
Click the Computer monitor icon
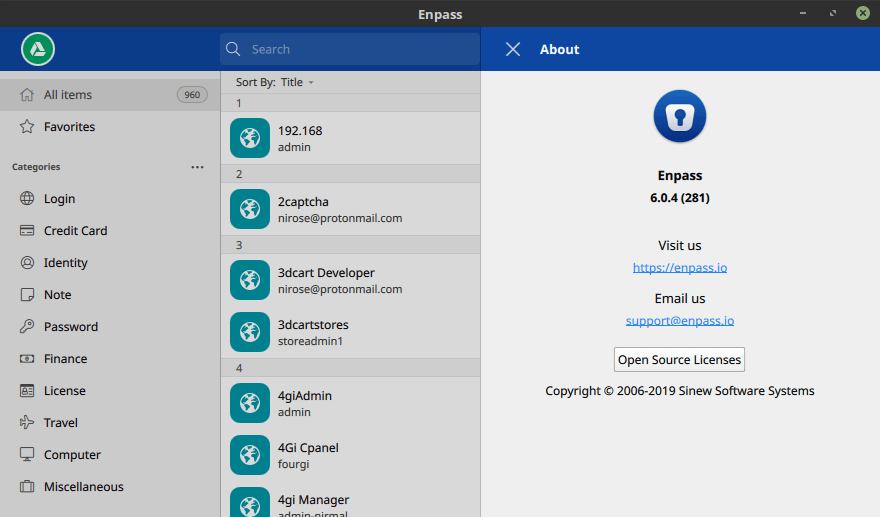coord(27,454)
